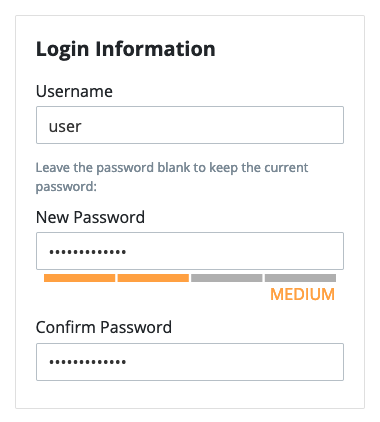Focus the Confirm Password input field
The height and width of the screenshot is (422, 380).
[190, 362]
